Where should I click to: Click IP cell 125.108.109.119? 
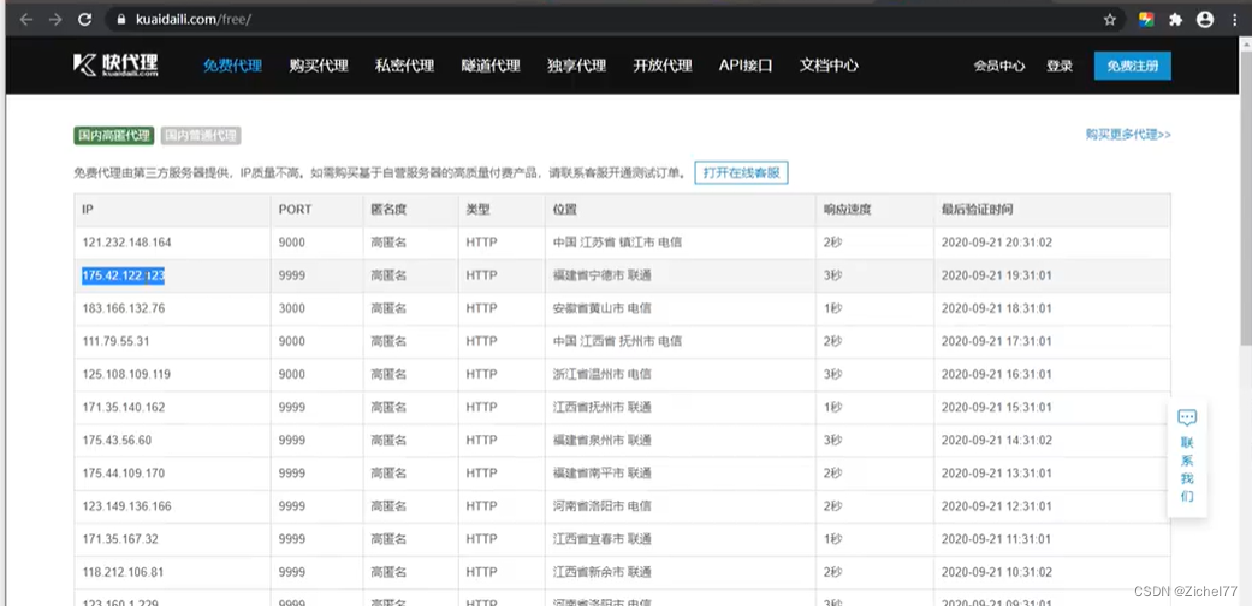pyautogui.click(x=127, y=375)
